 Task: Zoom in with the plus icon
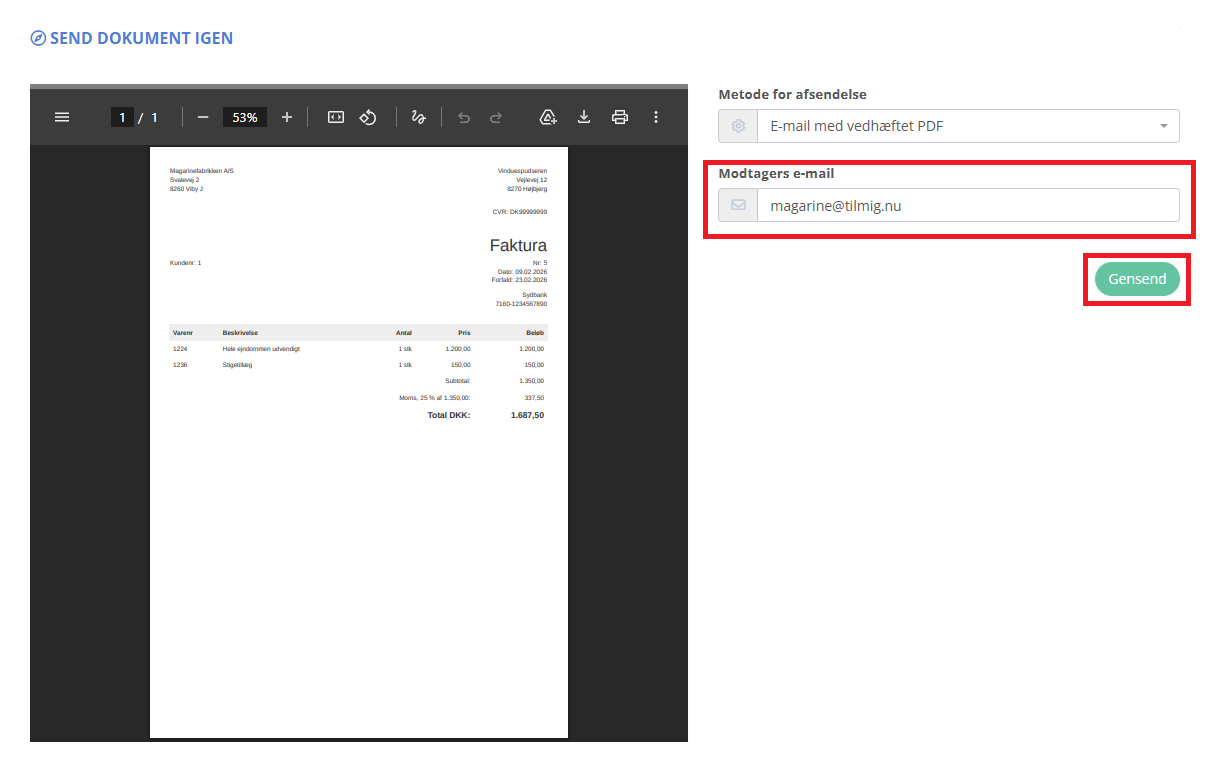pos(287,117)
